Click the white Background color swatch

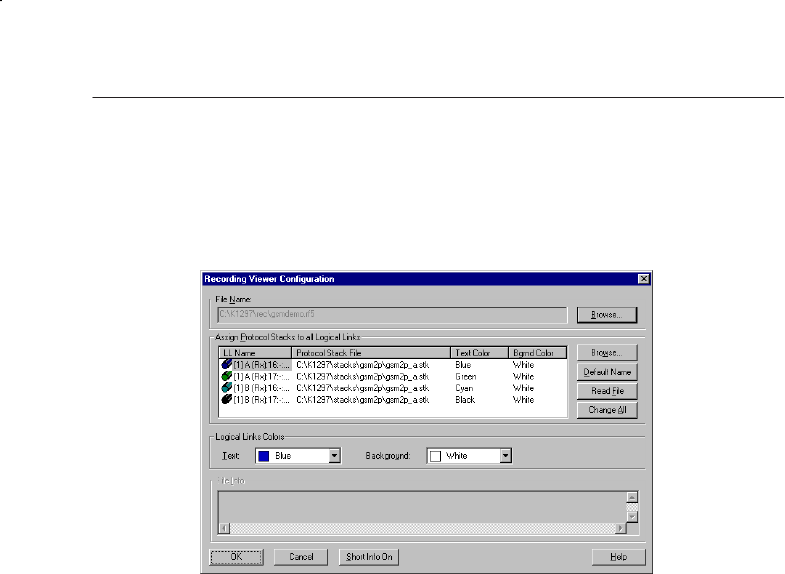[436, 456]
